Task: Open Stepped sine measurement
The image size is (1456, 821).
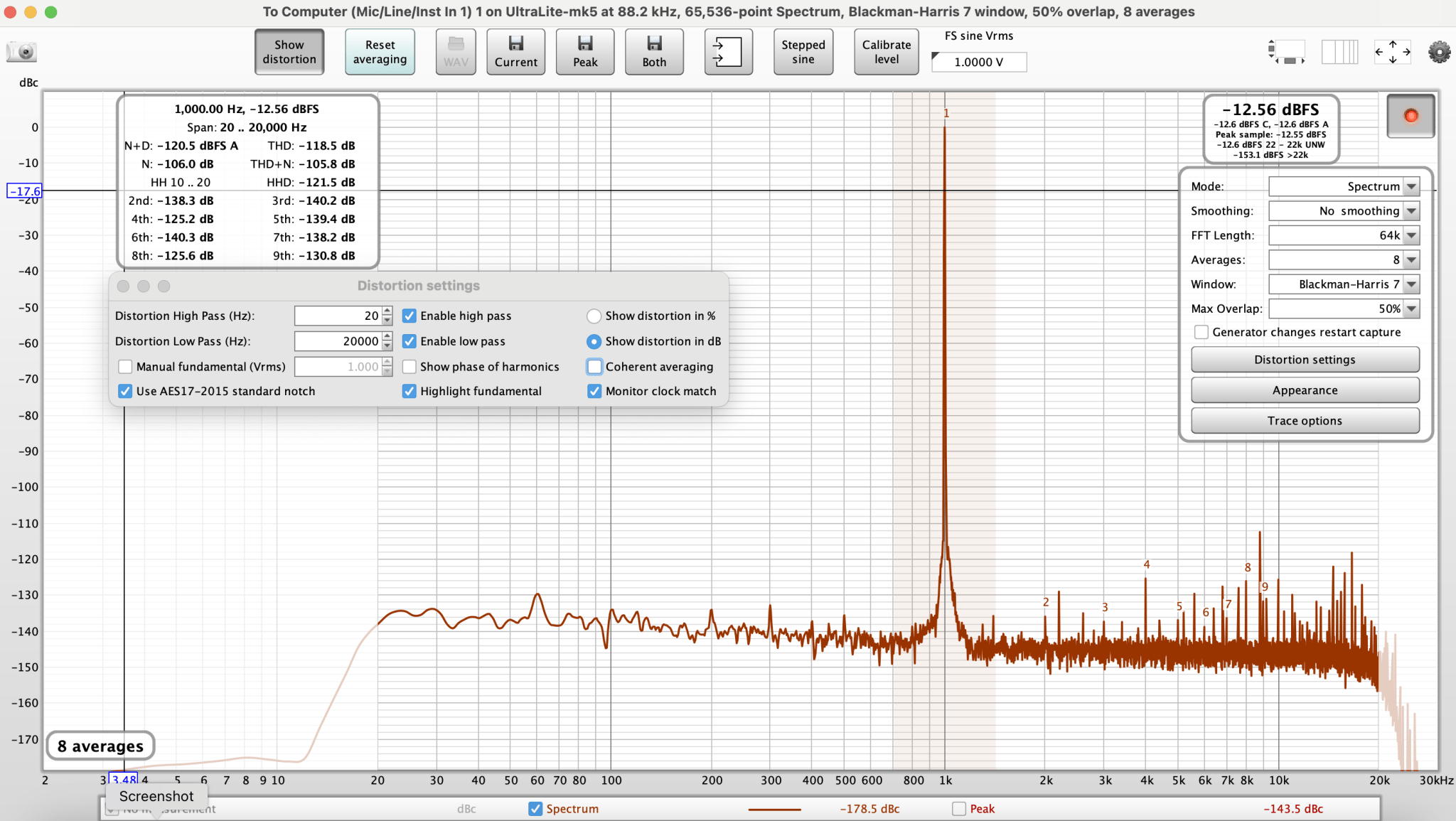Action: [x=803, y=52]
